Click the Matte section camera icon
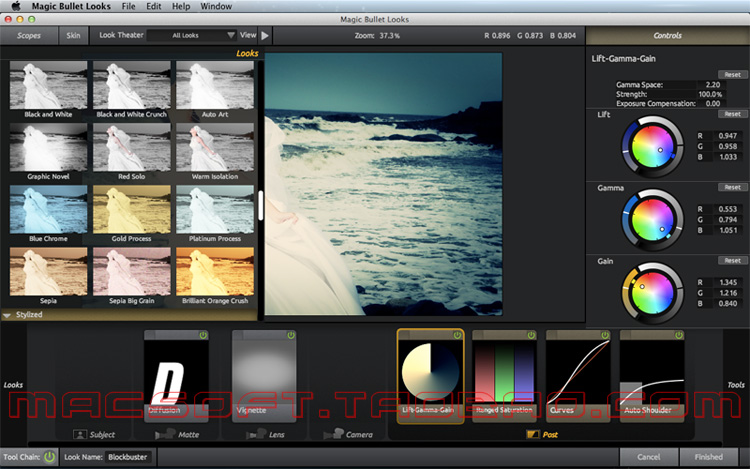This screenshot has width=750, height=469. (165, 434)
